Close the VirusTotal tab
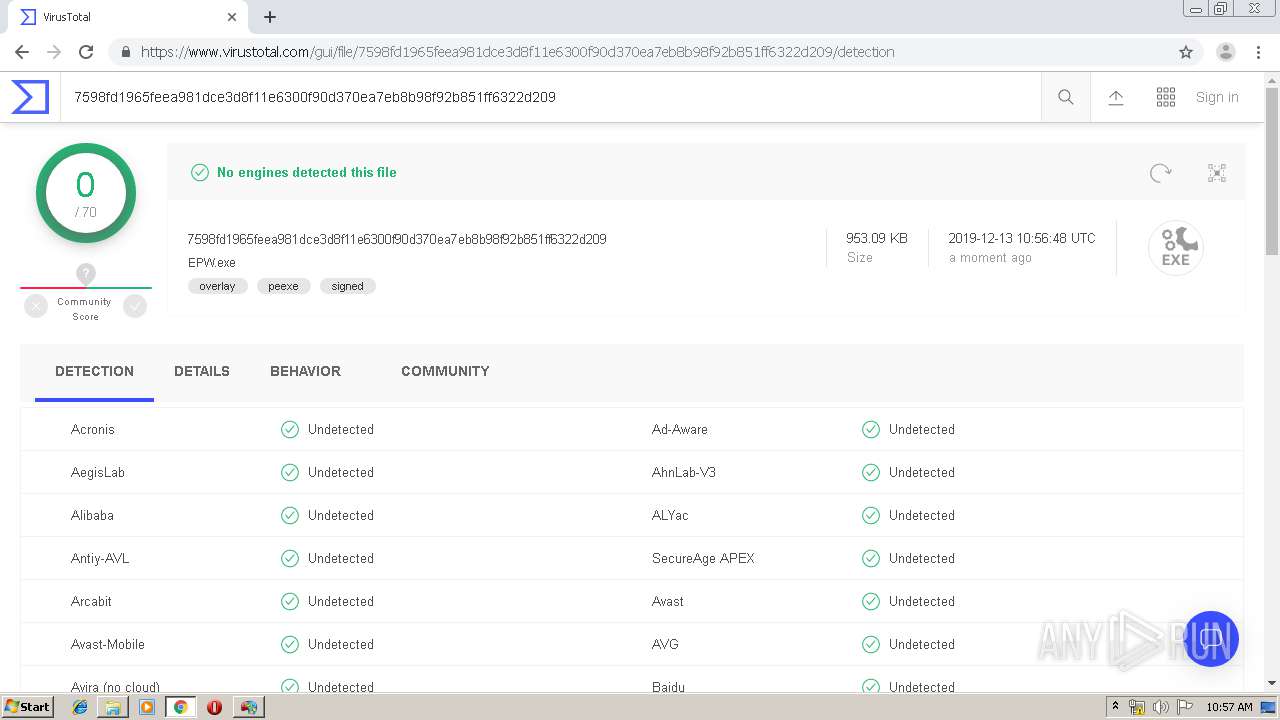 click(232, 17)
